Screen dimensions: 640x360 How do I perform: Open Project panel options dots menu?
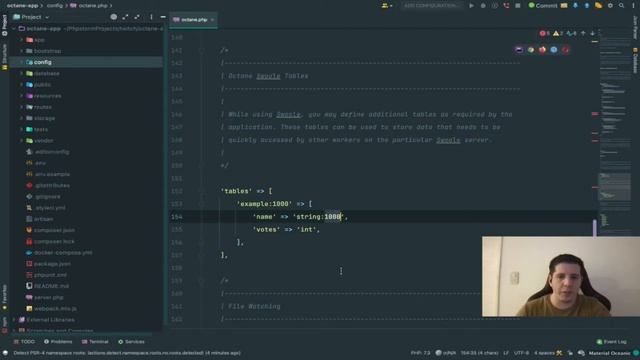point(151,17)
